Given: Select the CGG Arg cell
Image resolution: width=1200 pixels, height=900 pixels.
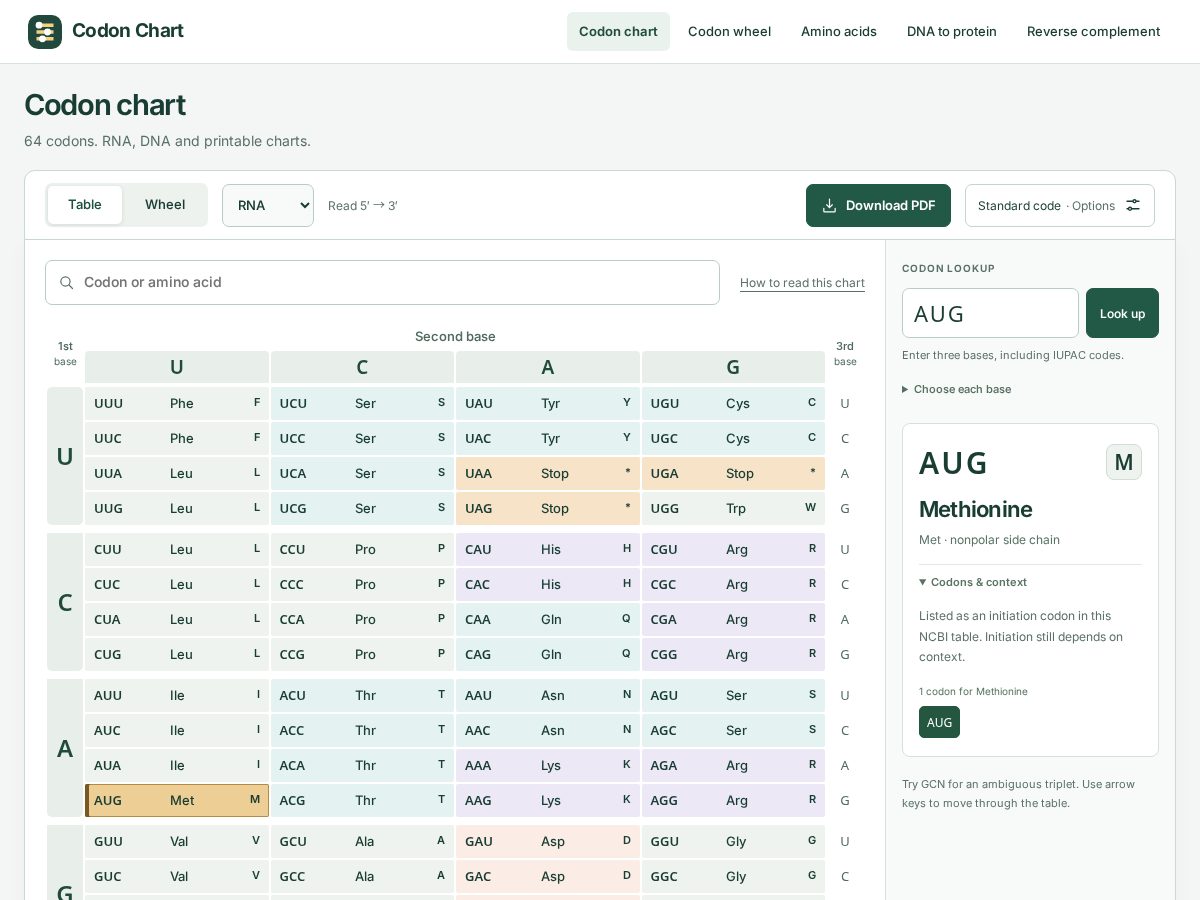Looking at the screenshot, I should [x=733, y=654].
